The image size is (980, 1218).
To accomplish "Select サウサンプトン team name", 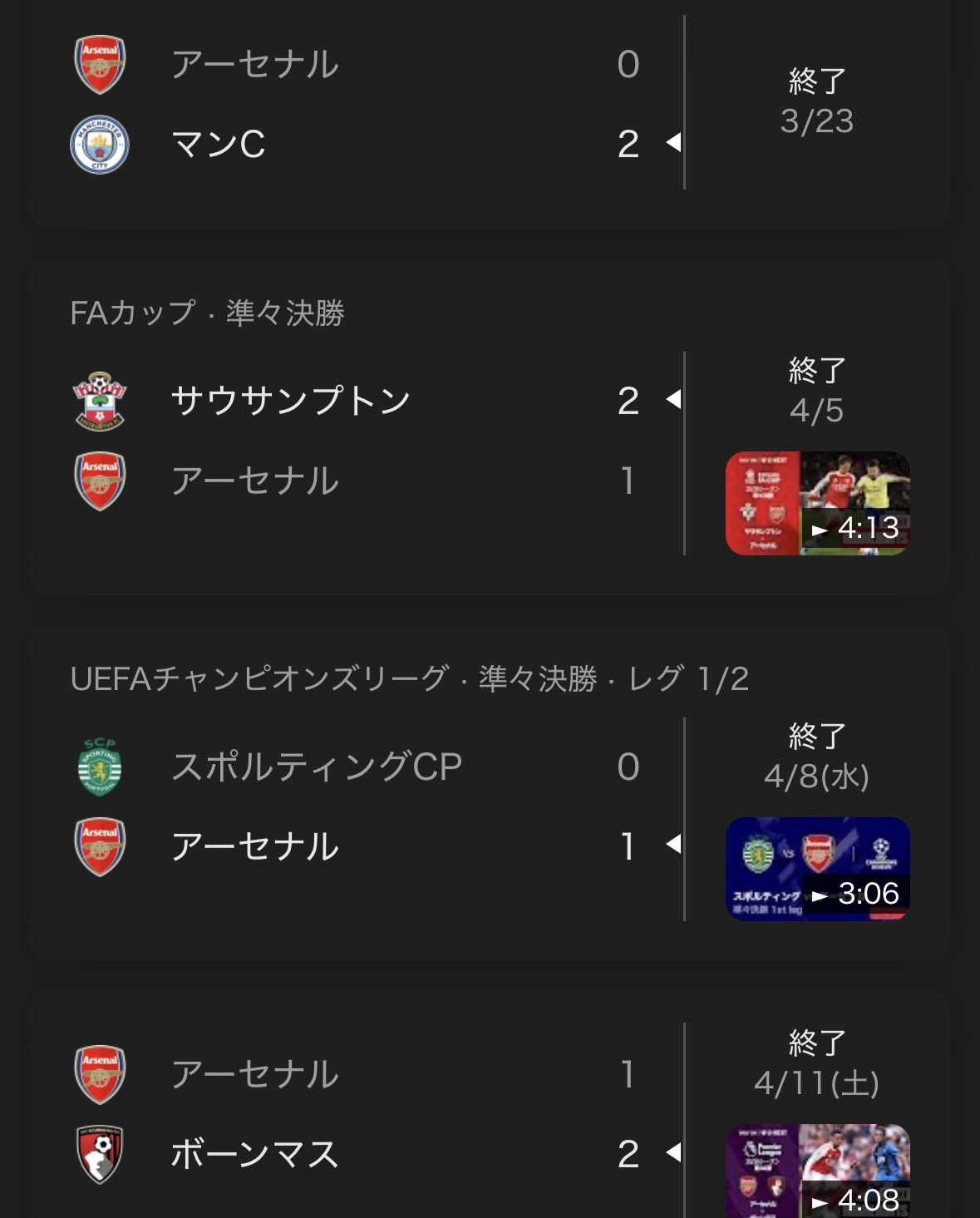I will 290,401.
